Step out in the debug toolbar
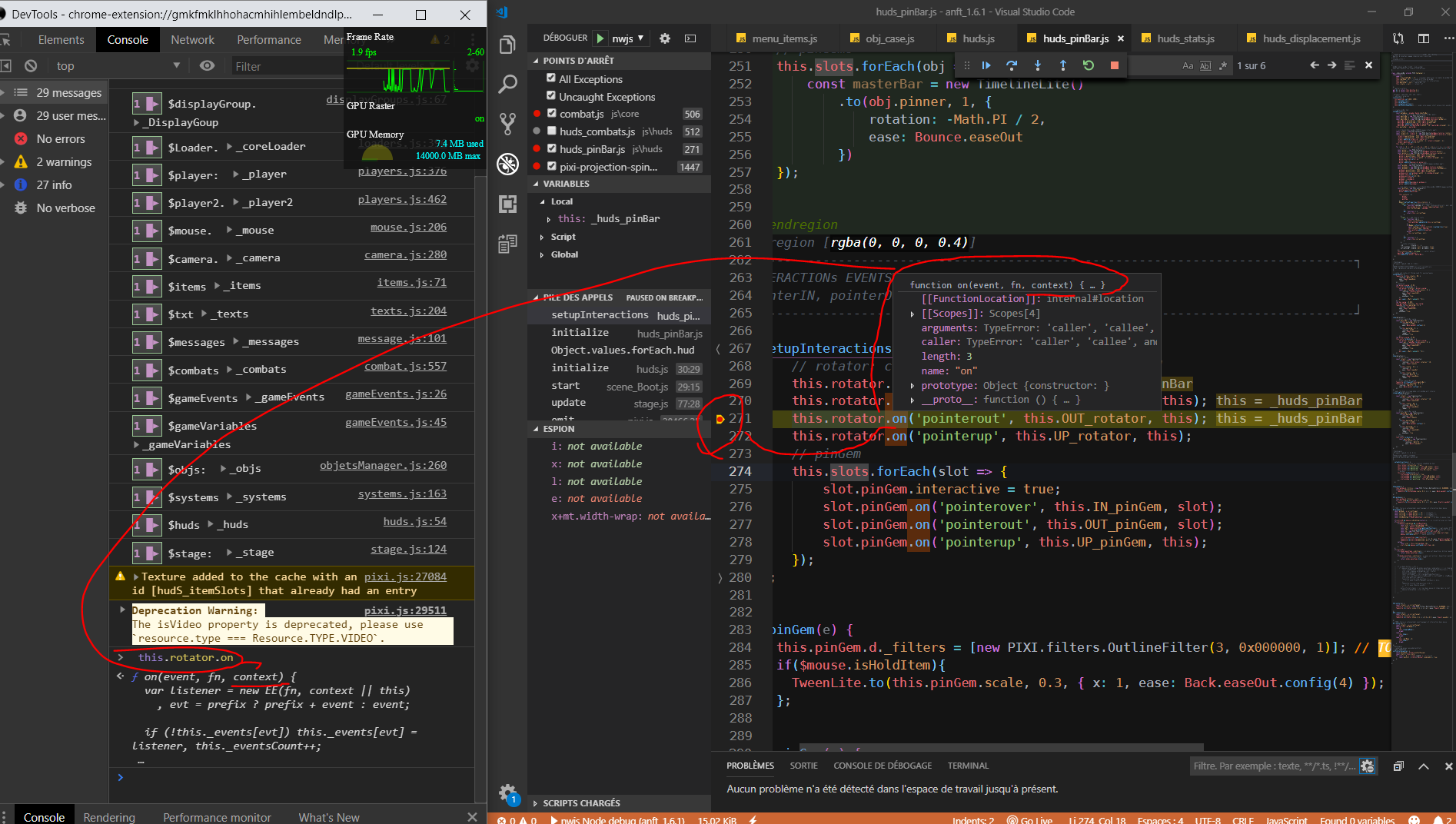Image resolution: width=1456 pixels, height=824 pixels. [x=1062, y=65]
